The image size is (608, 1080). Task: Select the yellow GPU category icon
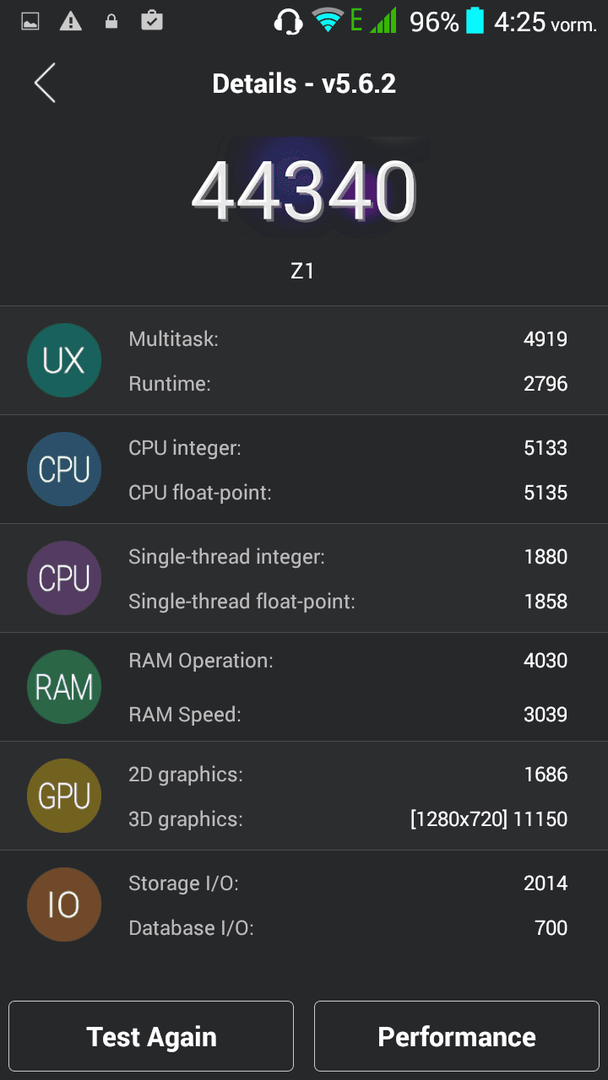[x=64, y=796]
